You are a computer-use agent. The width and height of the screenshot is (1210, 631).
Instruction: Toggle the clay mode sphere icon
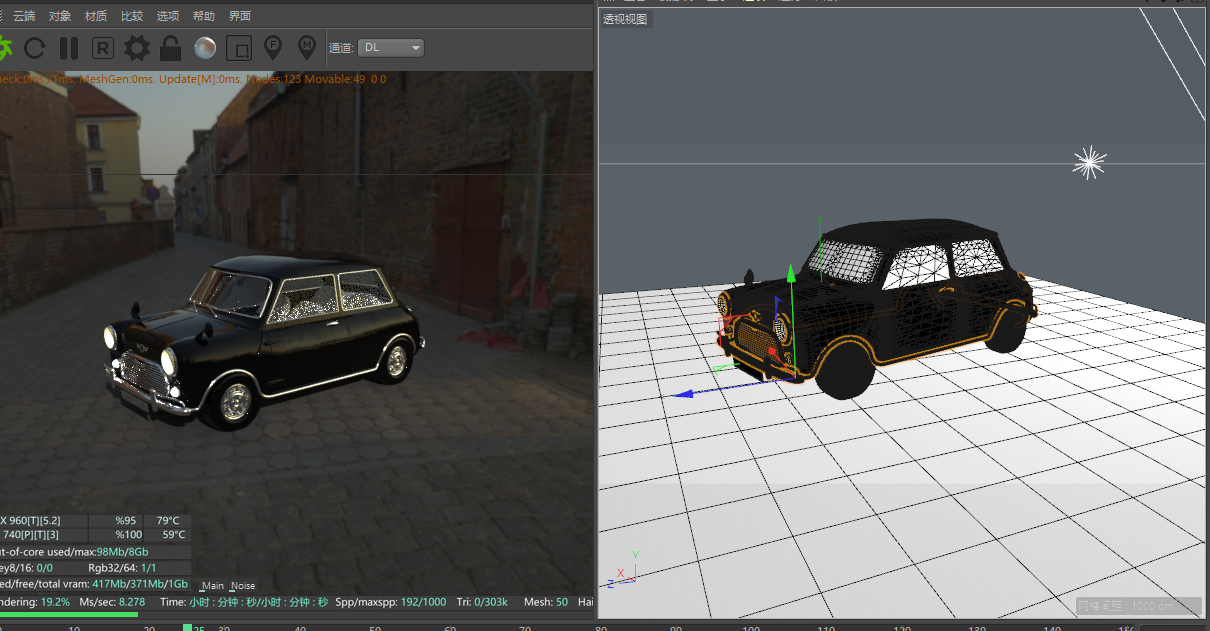(x=205, y=47)
